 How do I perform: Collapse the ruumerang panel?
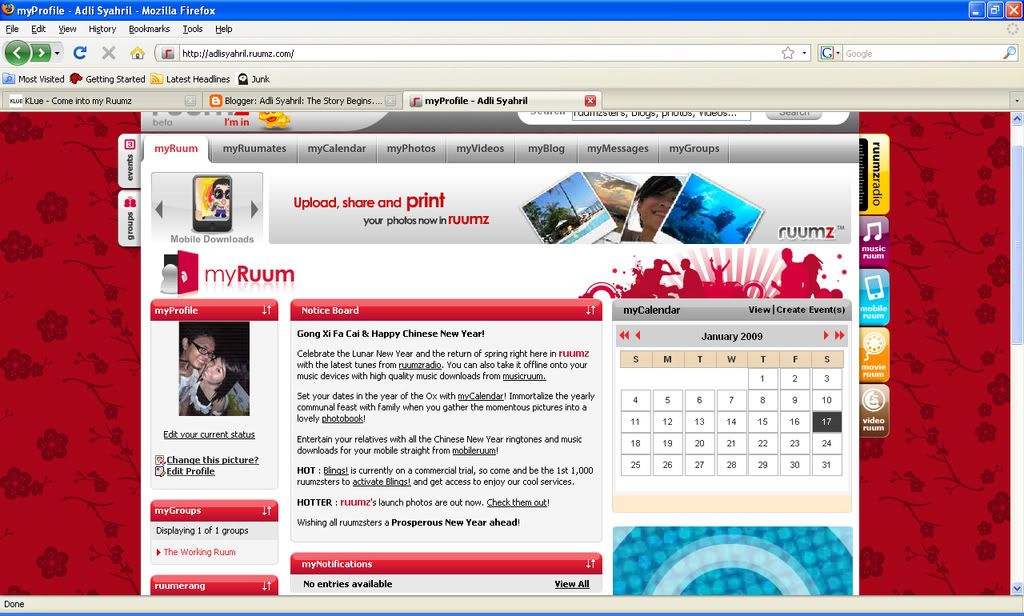pos(266,586)
